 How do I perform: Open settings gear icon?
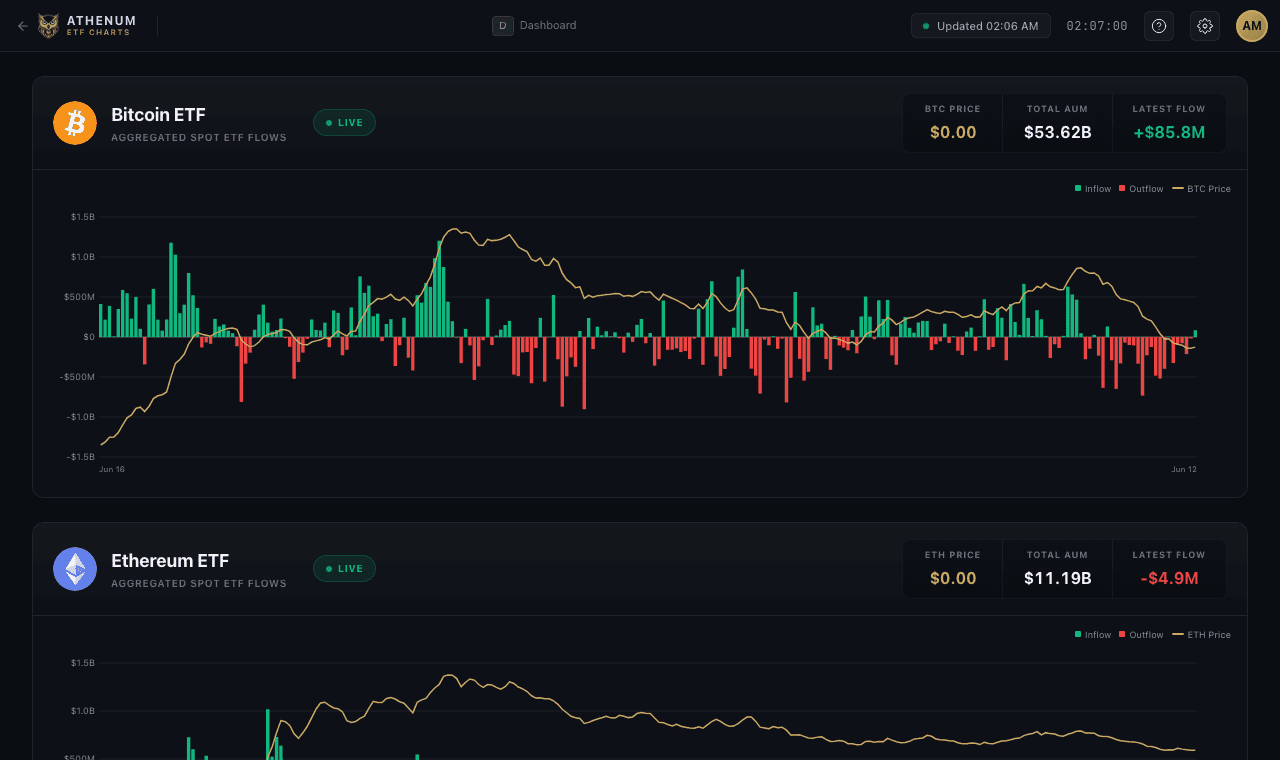pos(1205,26)
